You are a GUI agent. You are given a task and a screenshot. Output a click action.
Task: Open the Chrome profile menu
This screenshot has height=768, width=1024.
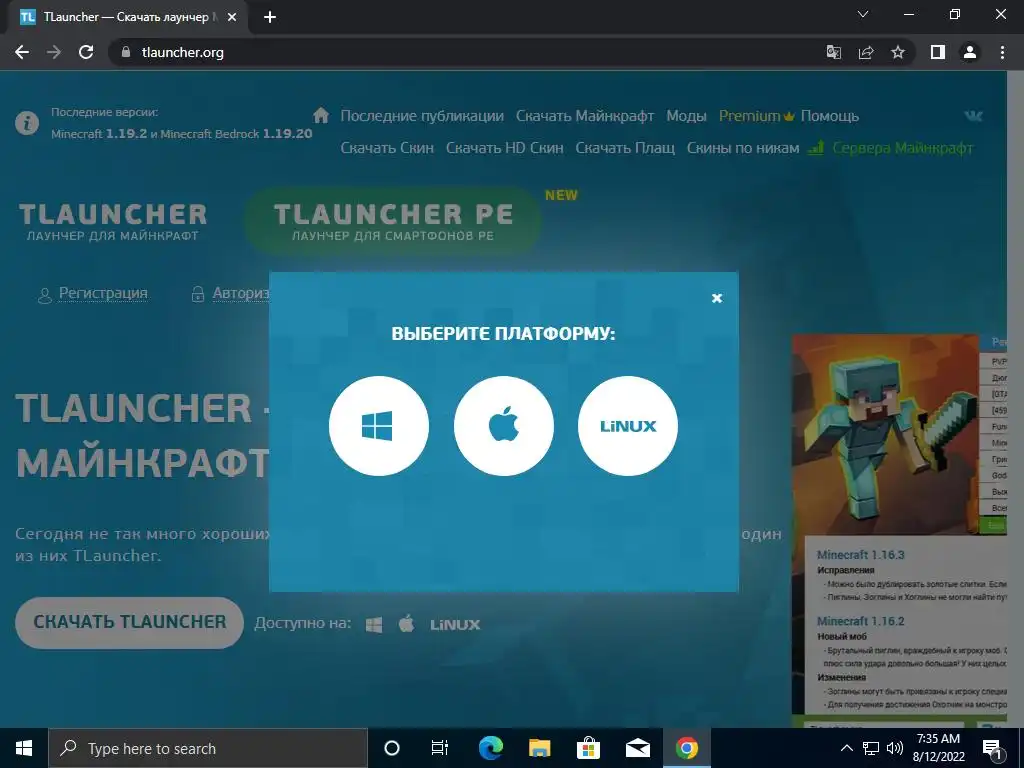pos(970,52)
